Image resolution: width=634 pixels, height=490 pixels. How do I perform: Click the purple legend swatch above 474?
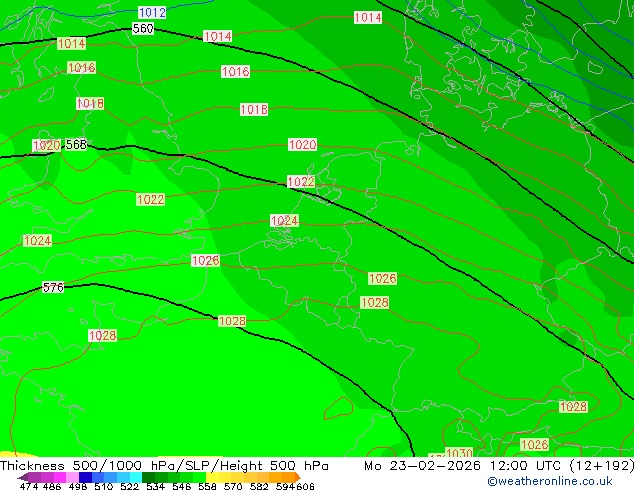click(34, 477)
